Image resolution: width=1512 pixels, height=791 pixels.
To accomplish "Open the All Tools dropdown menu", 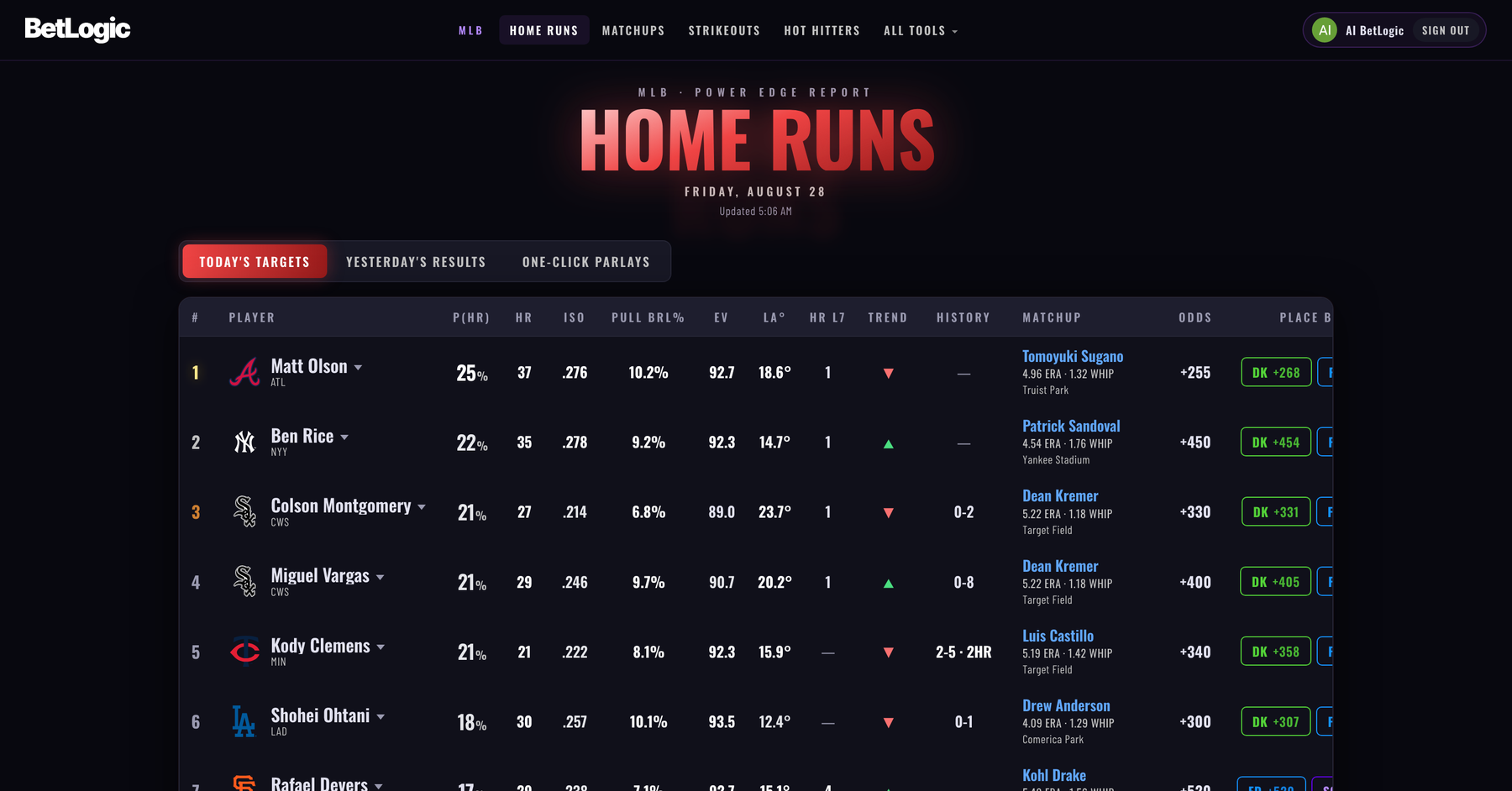I will coord(921,30).
